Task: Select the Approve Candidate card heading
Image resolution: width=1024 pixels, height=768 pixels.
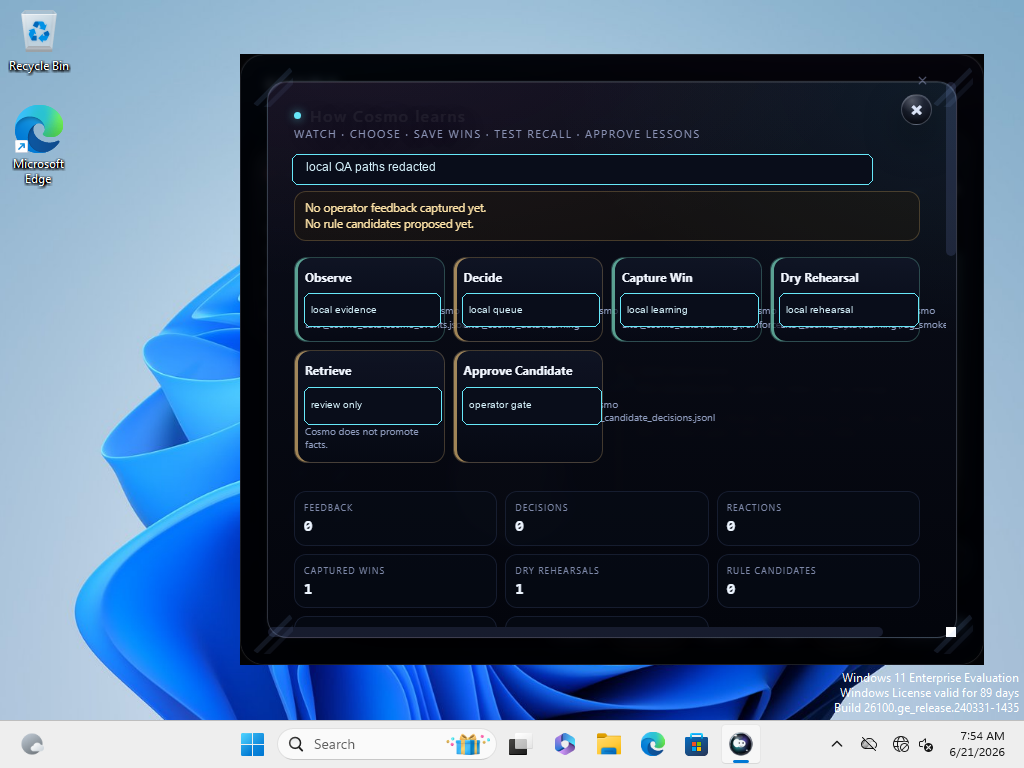Action: click(x=518, y=370)
